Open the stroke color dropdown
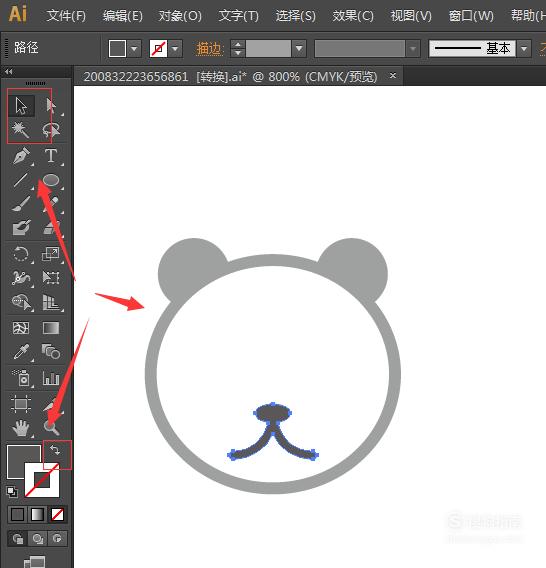Image resolution: width=546 pixels, height=568 pixels. (x=175, y=49)
